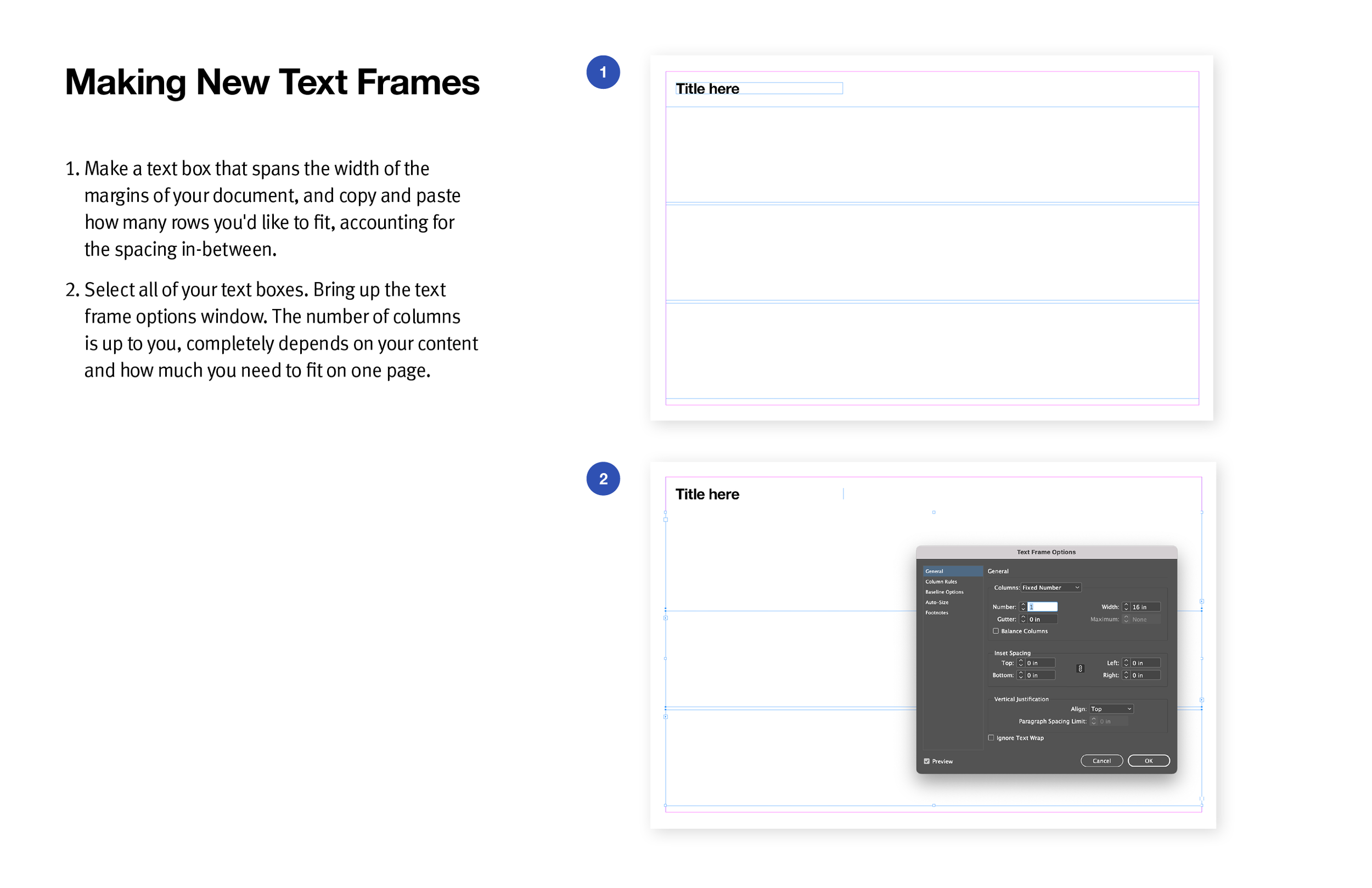Disable the Preview checkbox
The width and height of the screenshot is (1372, 888).
tap(927, 762)
